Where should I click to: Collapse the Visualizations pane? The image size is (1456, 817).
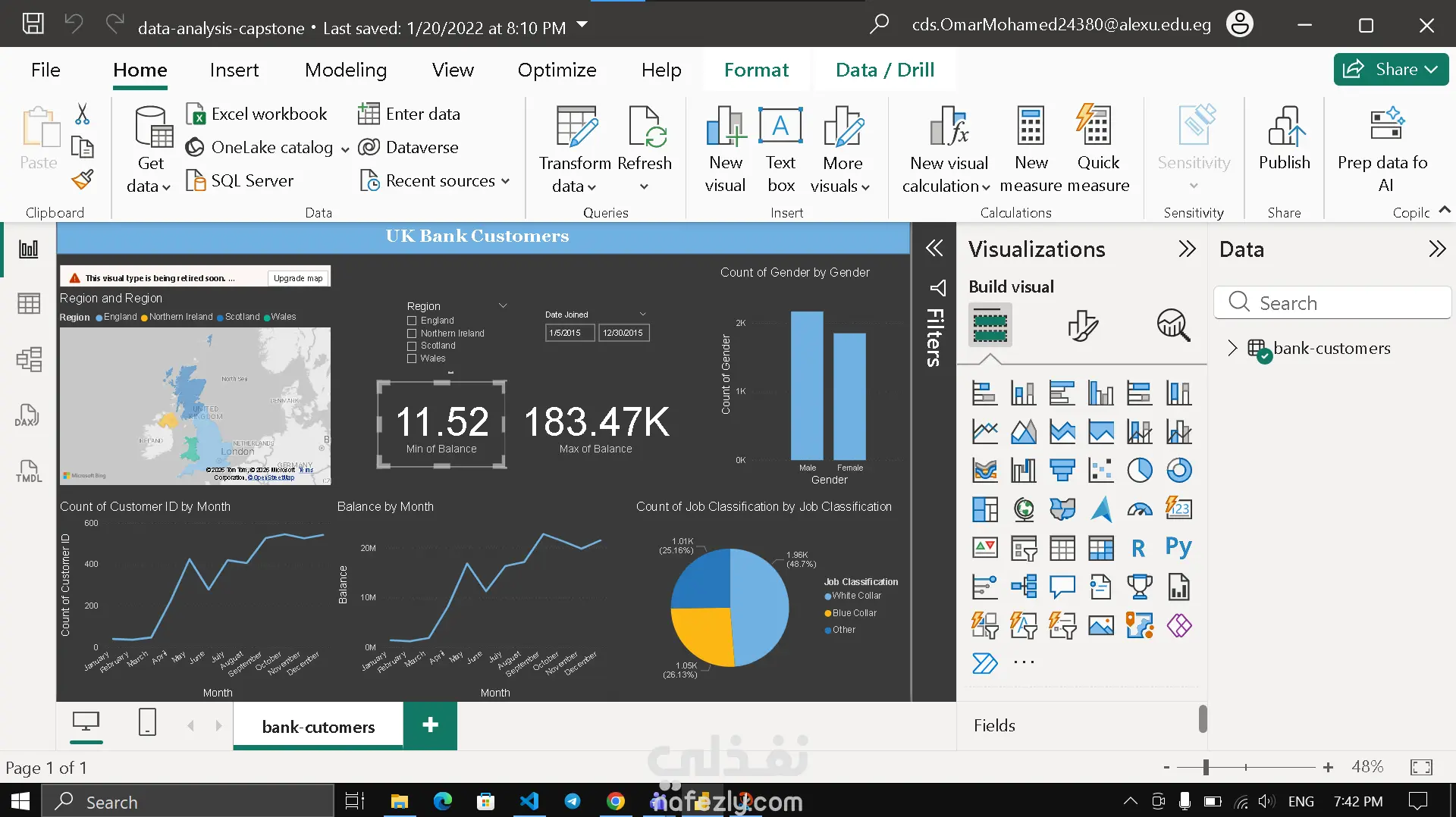tap(1187, 249)
